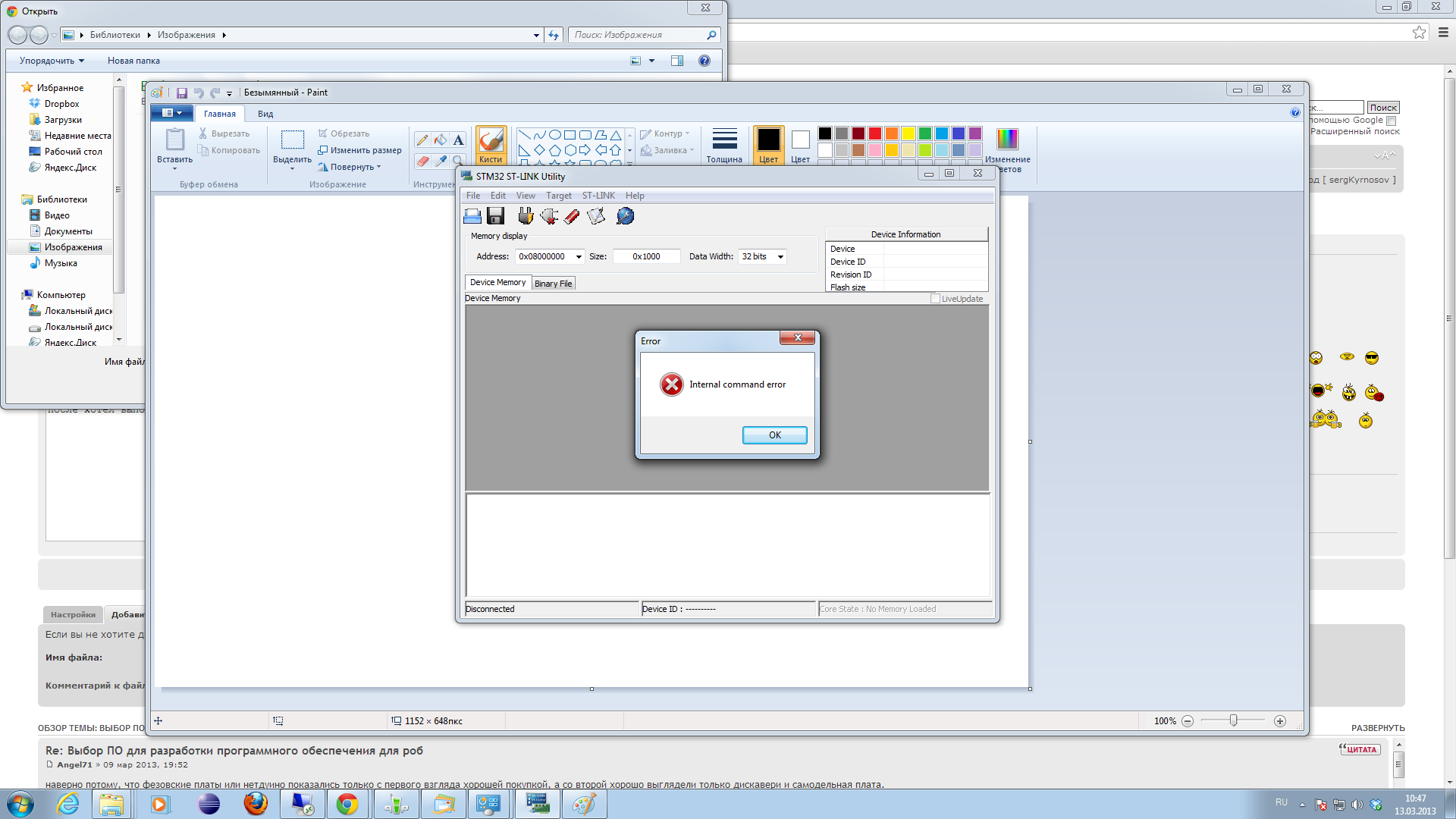
Task: Click the Full chip erase icon
Action: (572, 216)
